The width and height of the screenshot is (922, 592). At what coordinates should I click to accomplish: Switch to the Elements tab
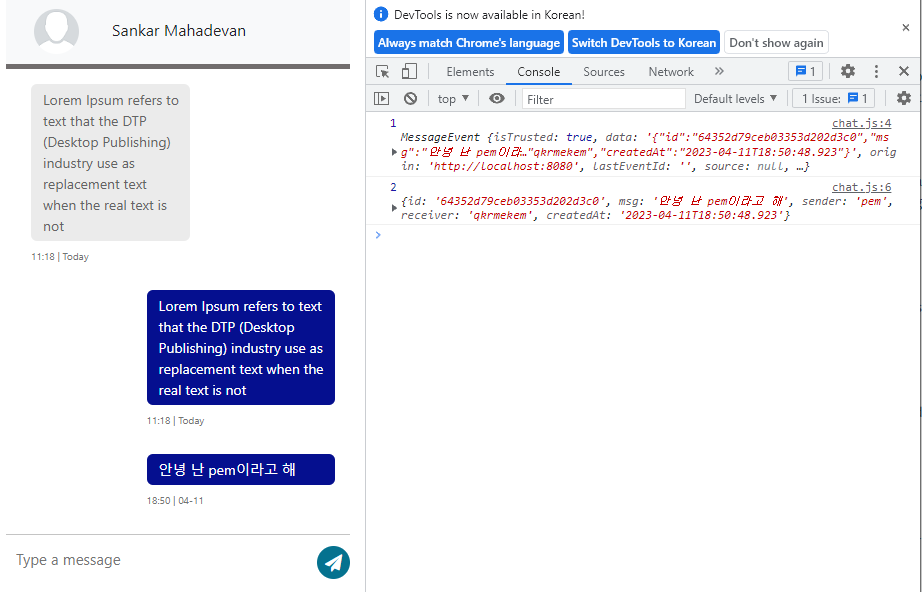pos(470,72)
